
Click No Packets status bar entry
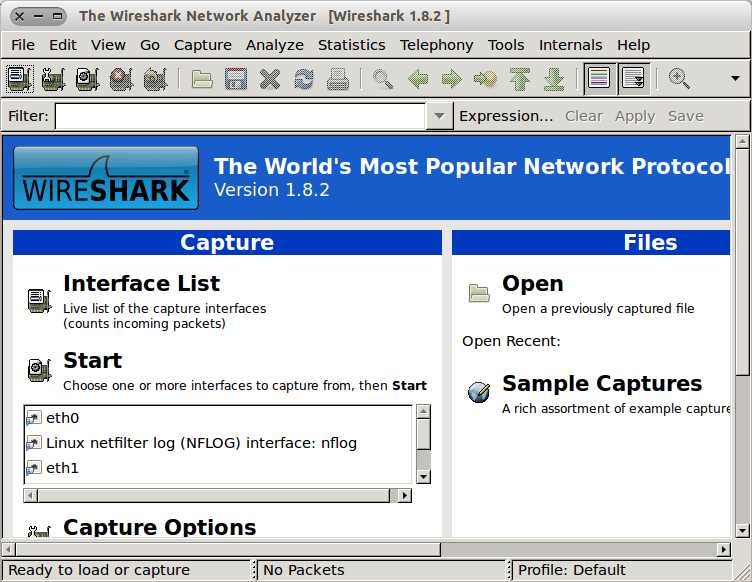304,570
